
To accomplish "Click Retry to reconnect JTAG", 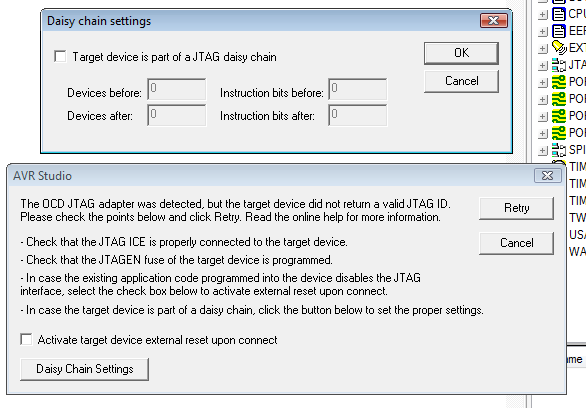I will coord(516,208).
